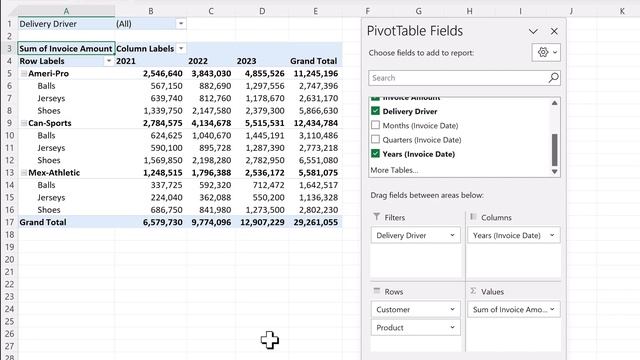Select column E header
The height and width of the screenshot is (360, 640).
(x=316, y=11)
